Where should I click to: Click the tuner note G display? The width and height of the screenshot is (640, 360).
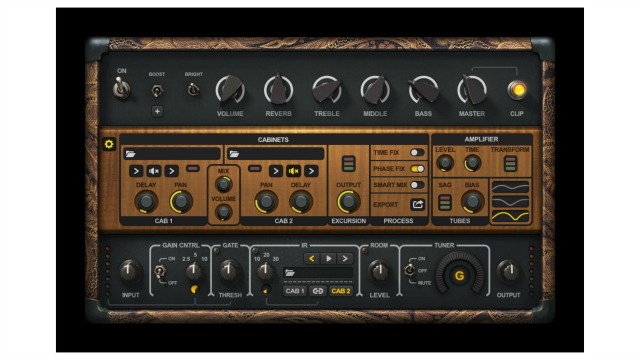pyautogui.click(x=460, y=276)
